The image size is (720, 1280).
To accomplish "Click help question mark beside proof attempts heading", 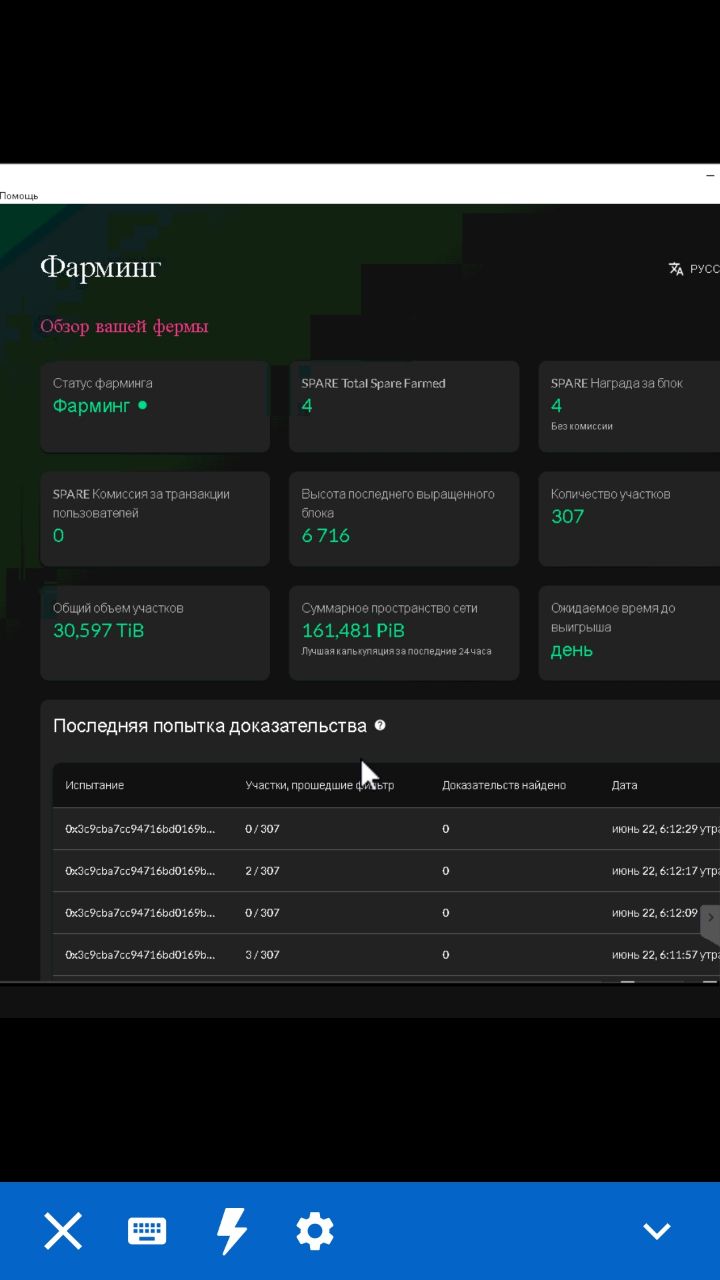I will click(380, 726).
